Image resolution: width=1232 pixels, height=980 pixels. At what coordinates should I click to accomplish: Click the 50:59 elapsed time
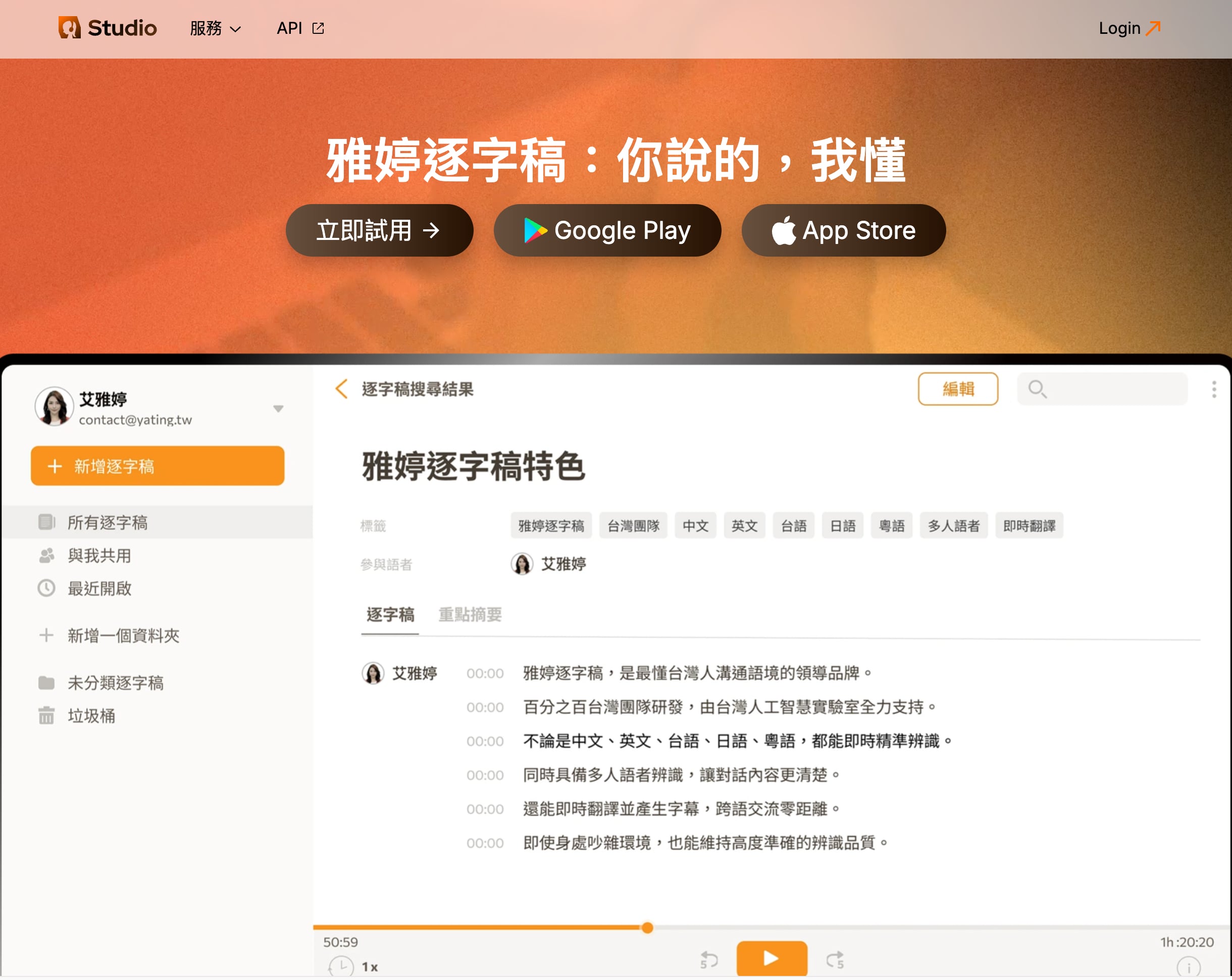tap(341, 942)
